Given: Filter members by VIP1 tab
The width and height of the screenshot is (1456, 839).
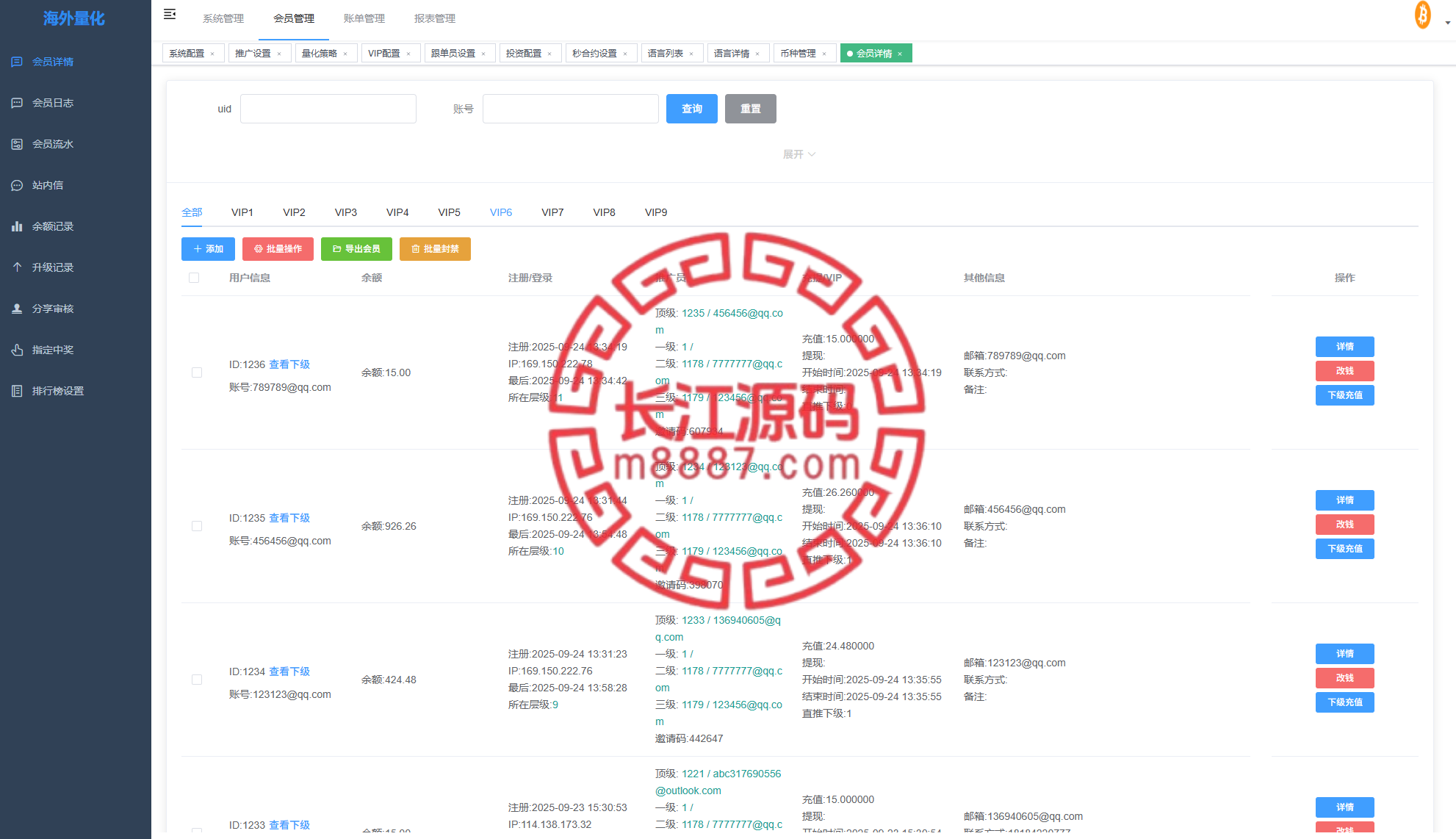Looking at the screenshot, I should (242, 212).
